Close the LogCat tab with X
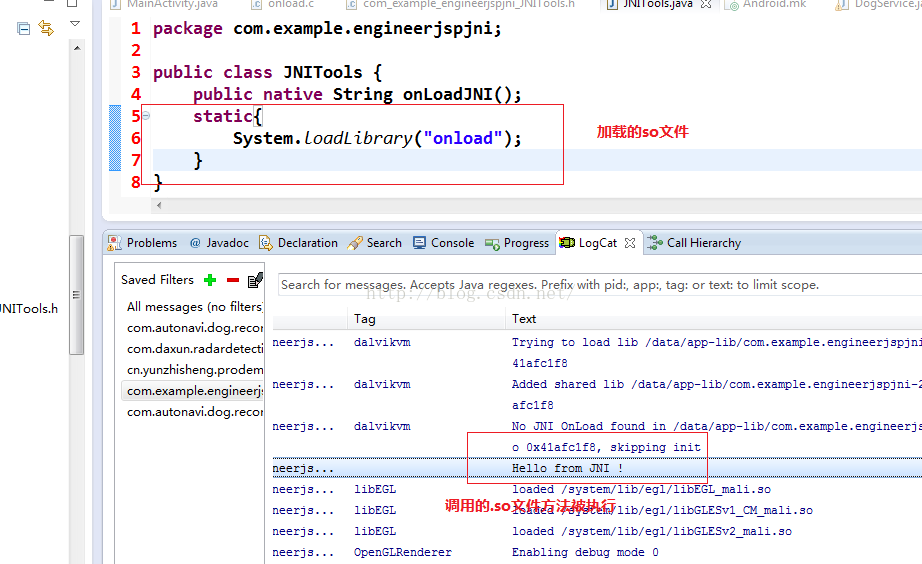Image resolution: width=922 pixels, height=564 pixels. (x=630, y=243)
